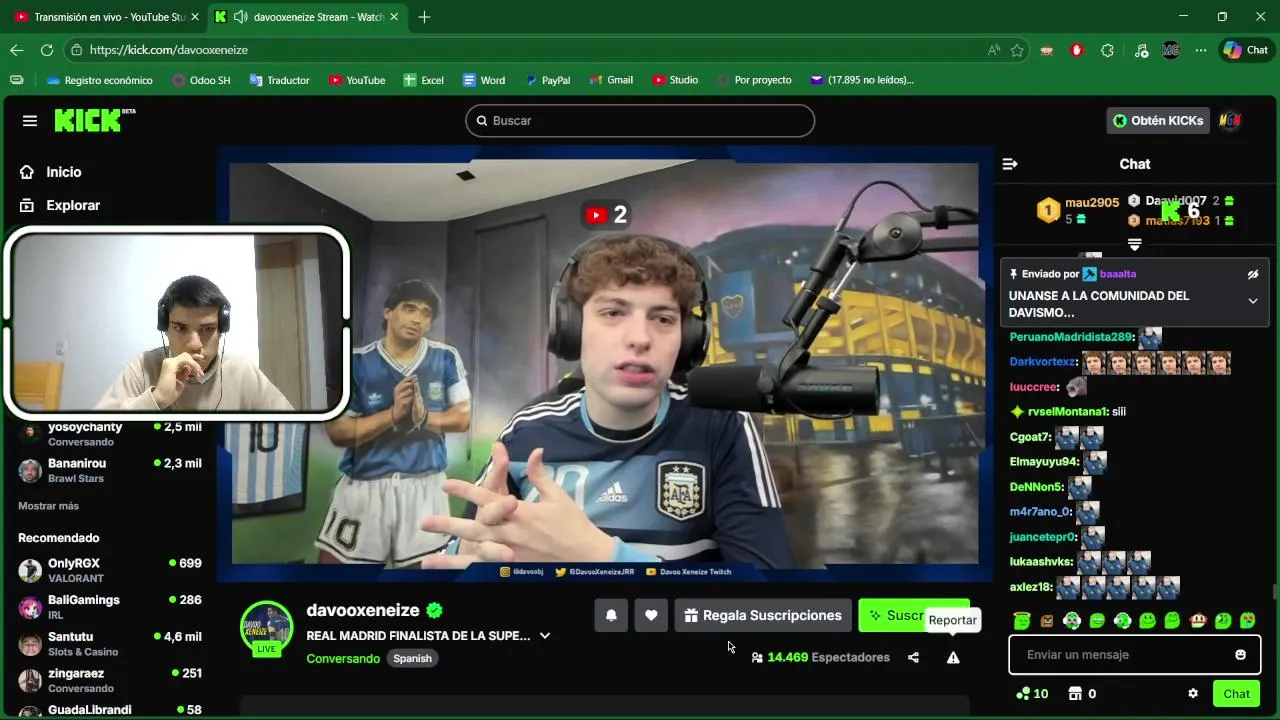Open the Copilot Chat button in the browser toolbar

(1246, 50)
